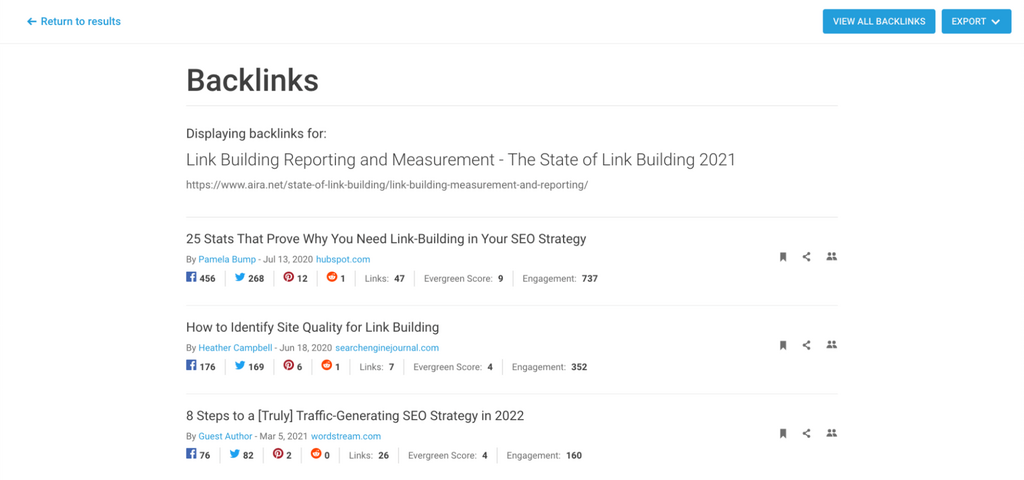
Task: View sharers of the 25 Stats article
Action: (x=831, y=257)
